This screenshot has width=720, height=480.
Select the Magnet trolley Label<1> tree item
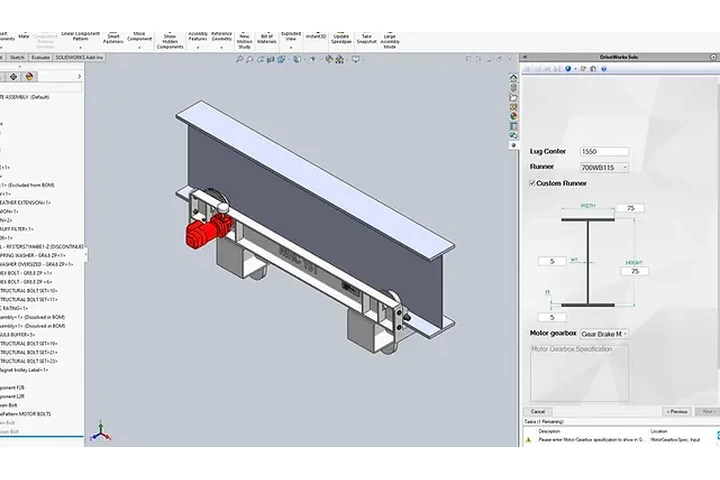click(x=24, y=370)
